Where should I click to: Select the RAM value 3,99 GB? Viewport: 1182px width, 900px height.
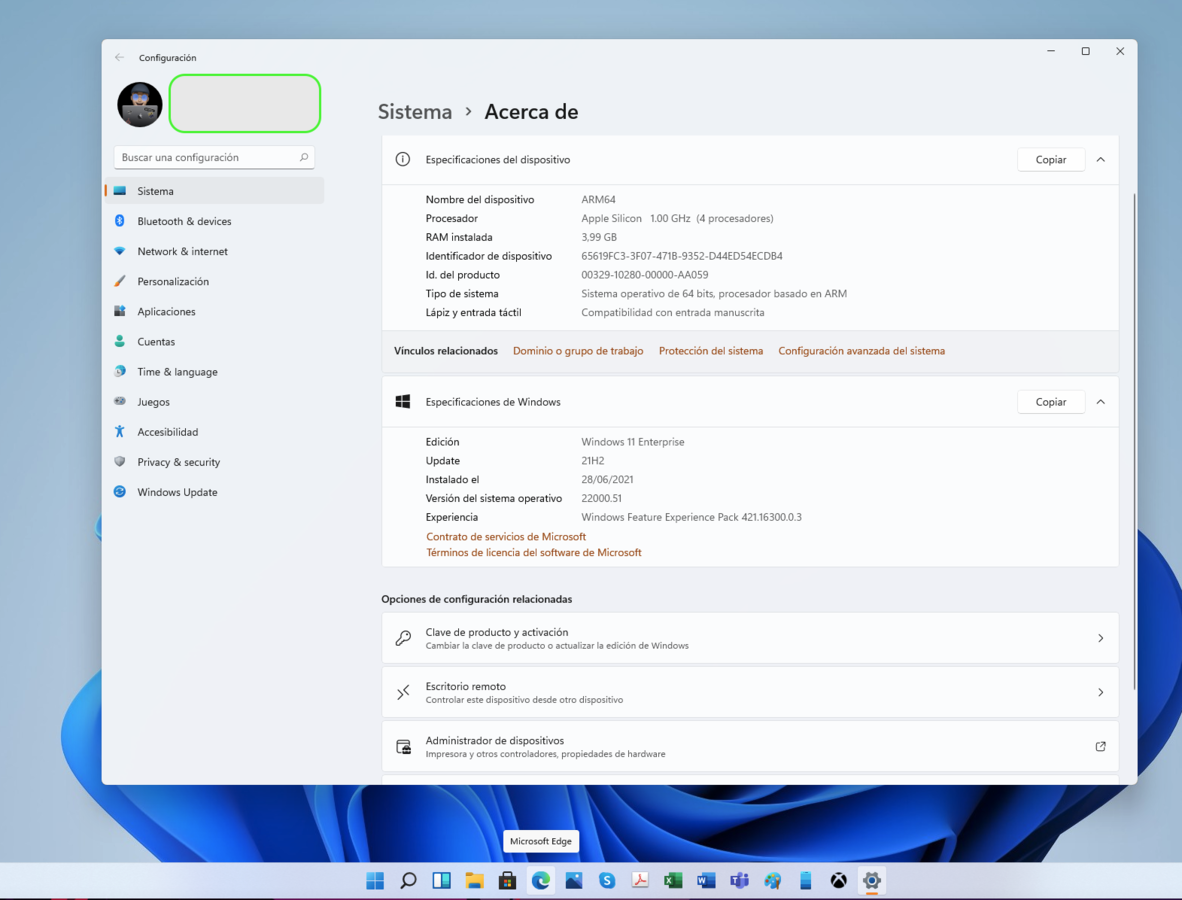pyautogui.click(x=599, y=237)
